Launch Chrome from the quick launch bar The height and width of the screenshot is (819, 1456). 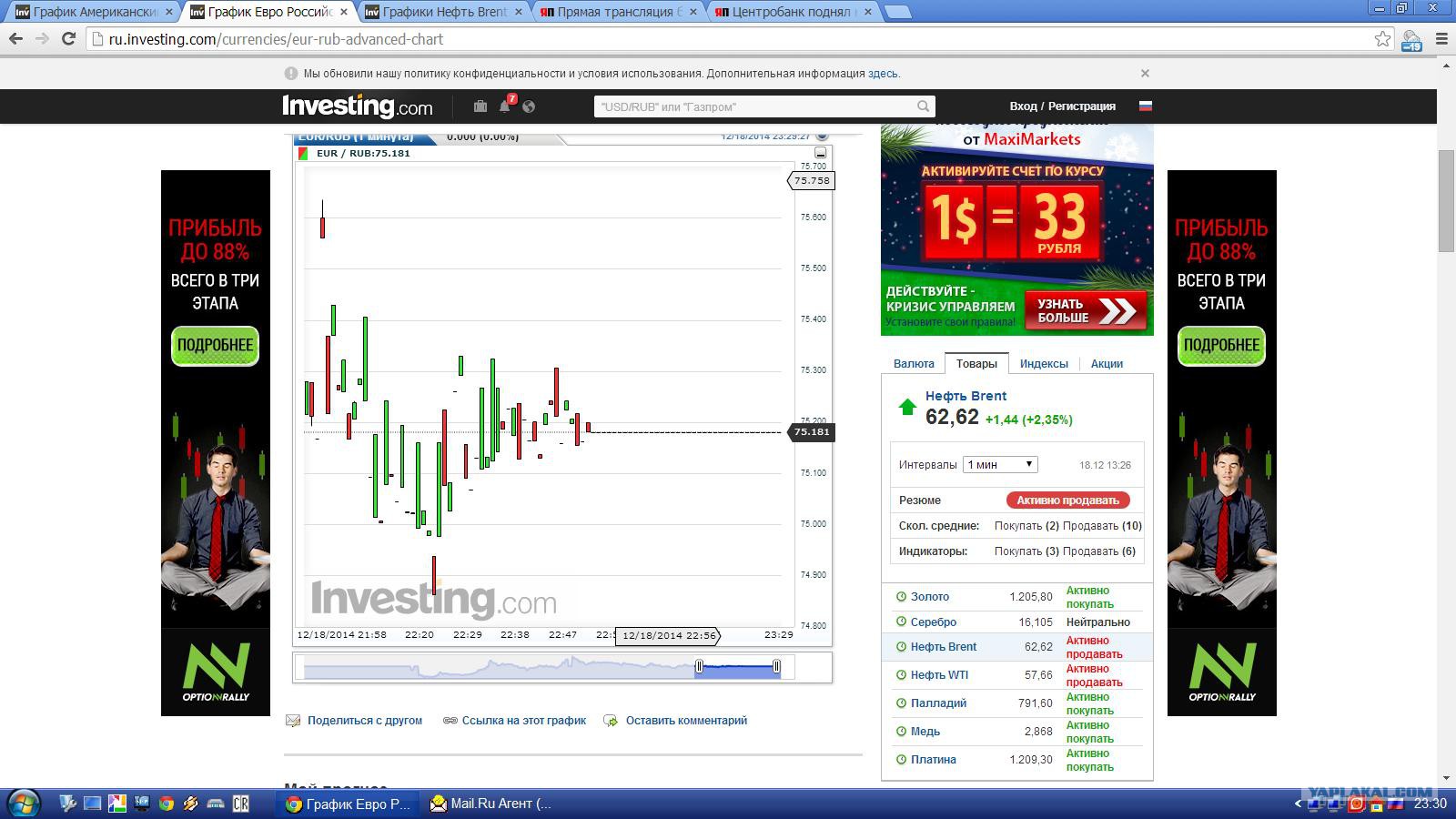167,804
